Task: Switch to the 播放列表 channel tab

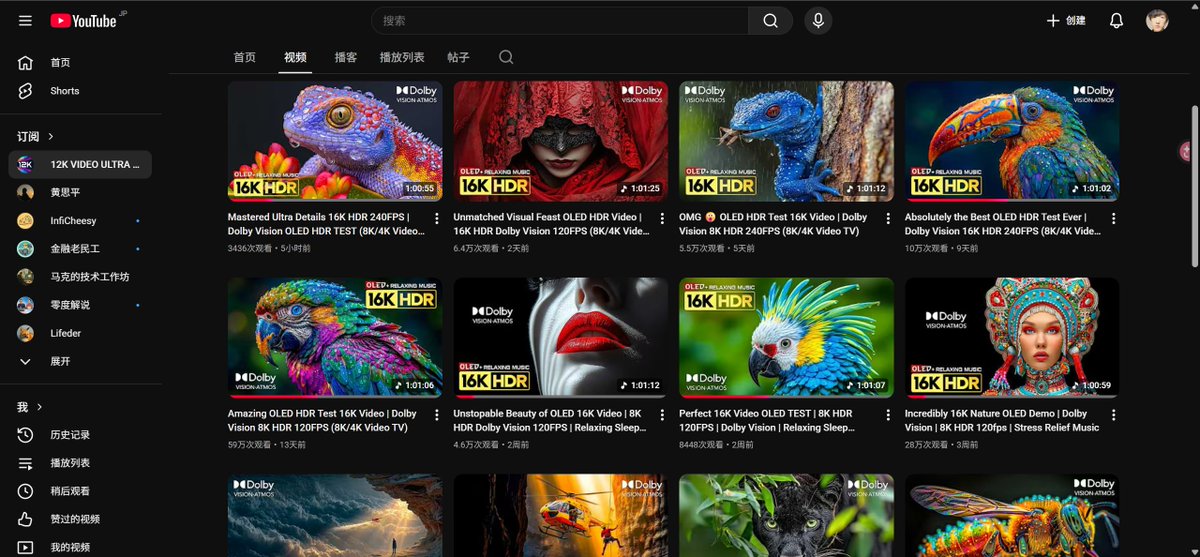Action: click(402, 57)
